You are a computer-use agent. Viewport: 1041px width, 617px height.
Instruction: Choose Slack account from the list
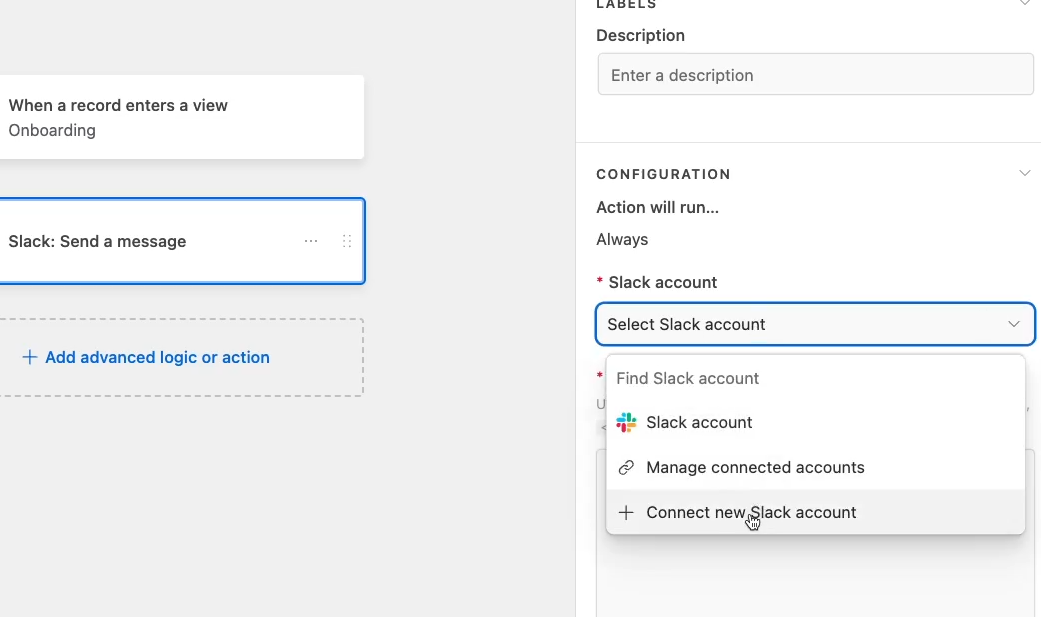coord(815,422)
